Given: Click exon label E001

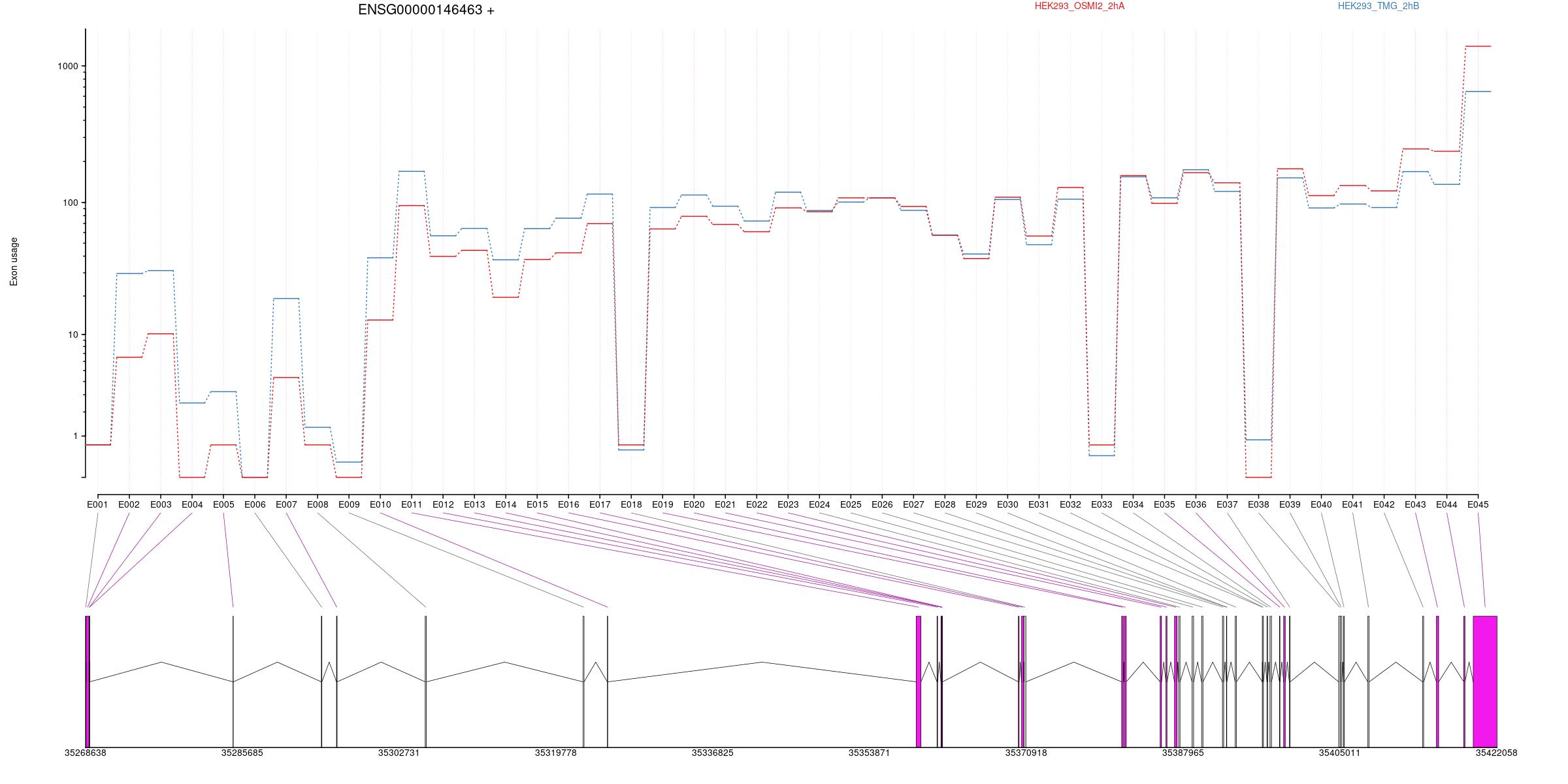Looking at the screenshot, I should [x=97, y=504].
